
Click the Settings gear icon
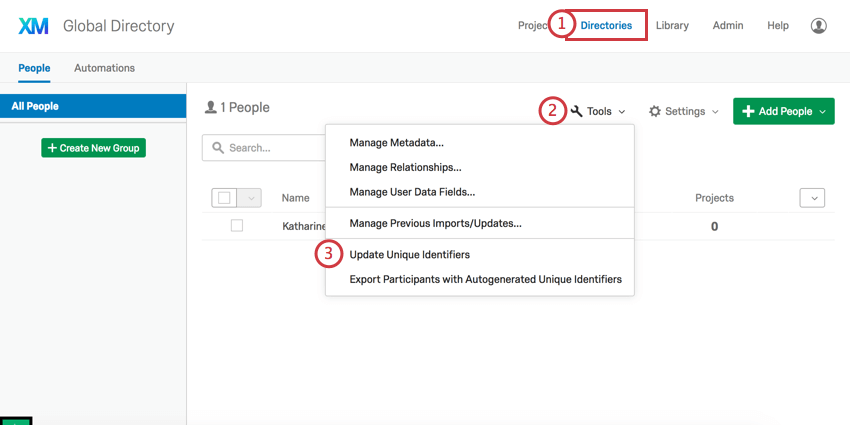655,112
